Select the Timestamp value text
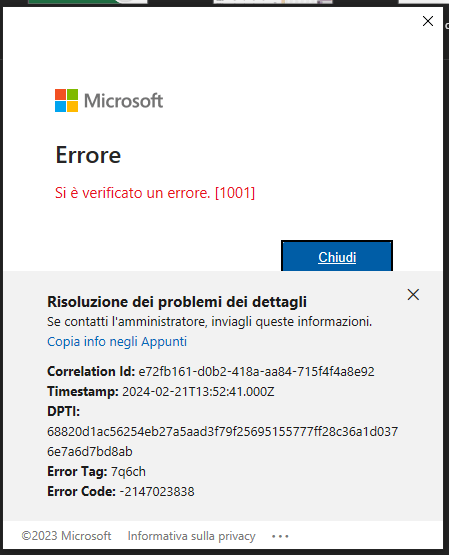The width and height of the screenshot is (449, 555). pyautogui.click(x=198, y=392)
